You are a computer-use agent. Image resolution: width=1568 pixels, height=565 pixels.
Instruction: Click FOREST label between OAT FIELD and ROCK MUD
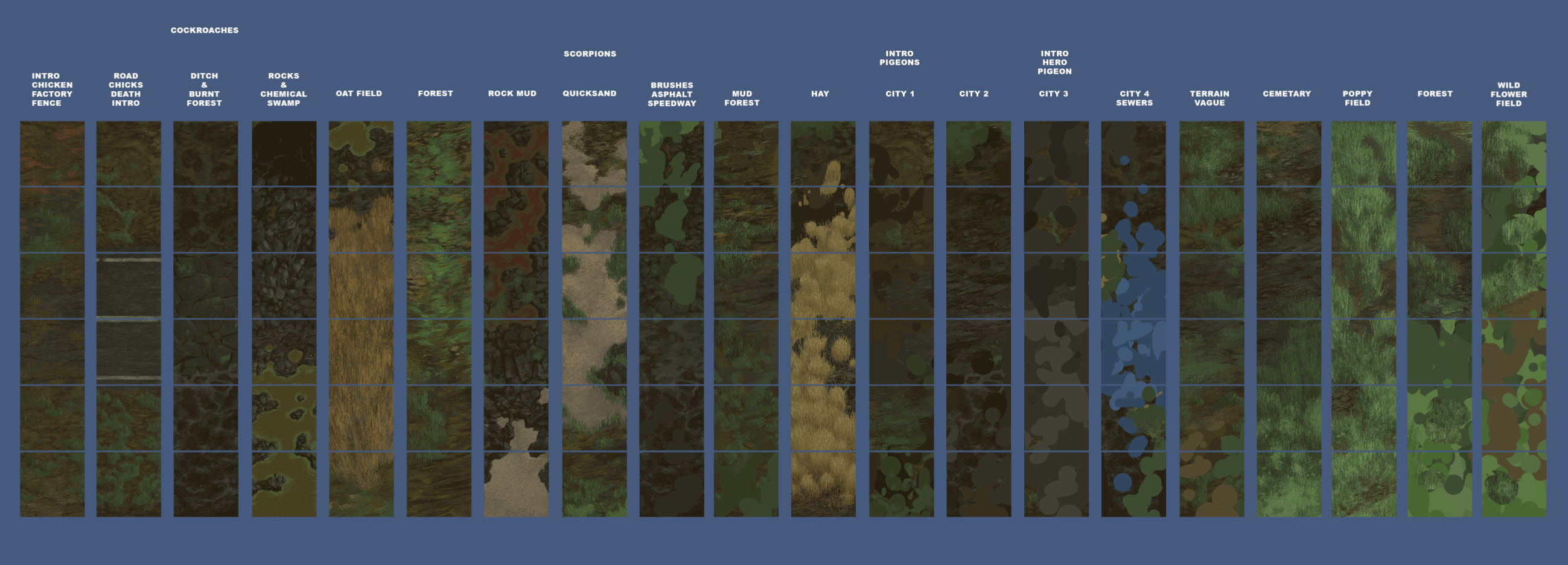click(x=436, y=94)
